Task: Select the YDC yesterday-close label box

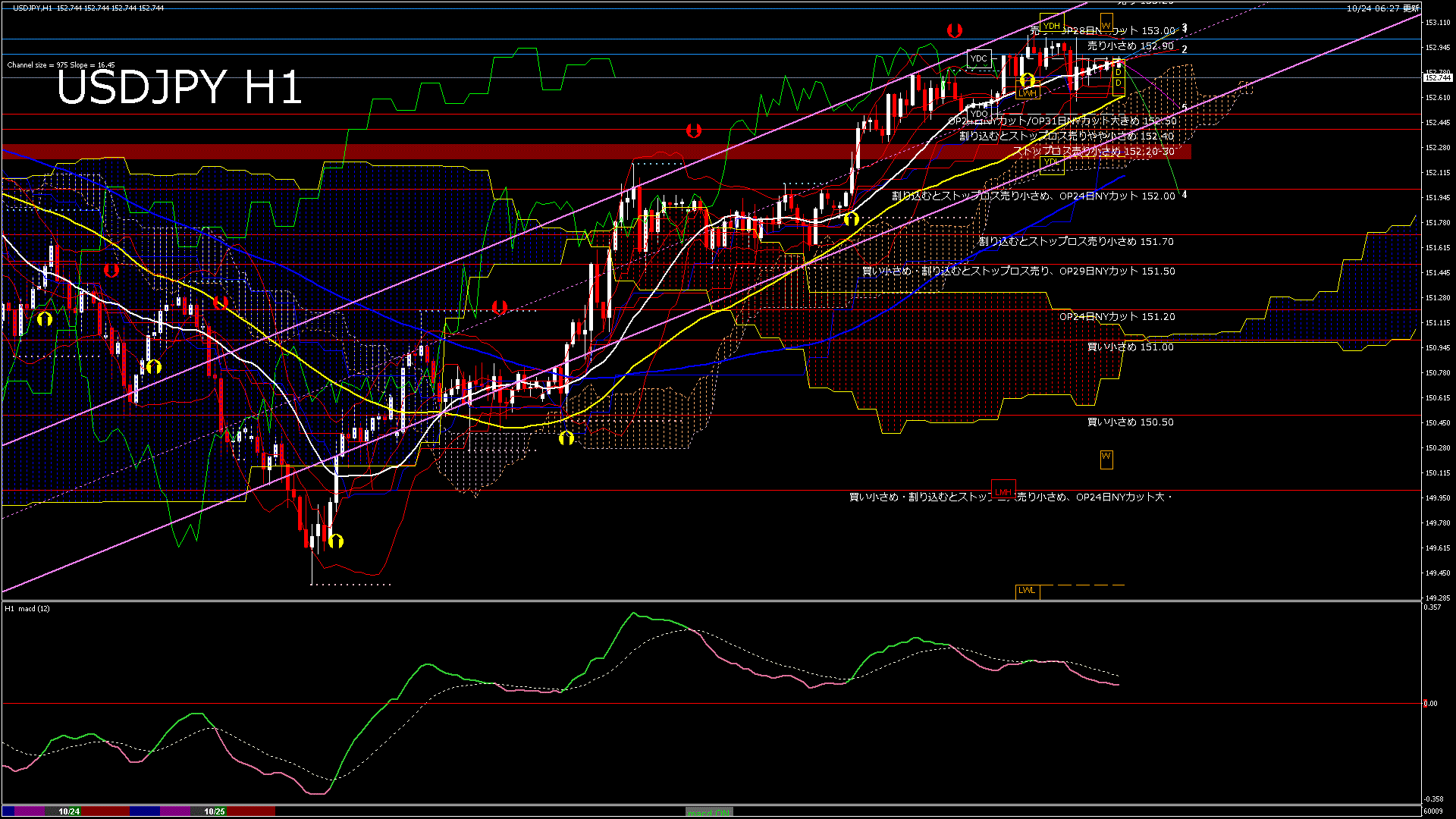Action: [x=979, y=58]
